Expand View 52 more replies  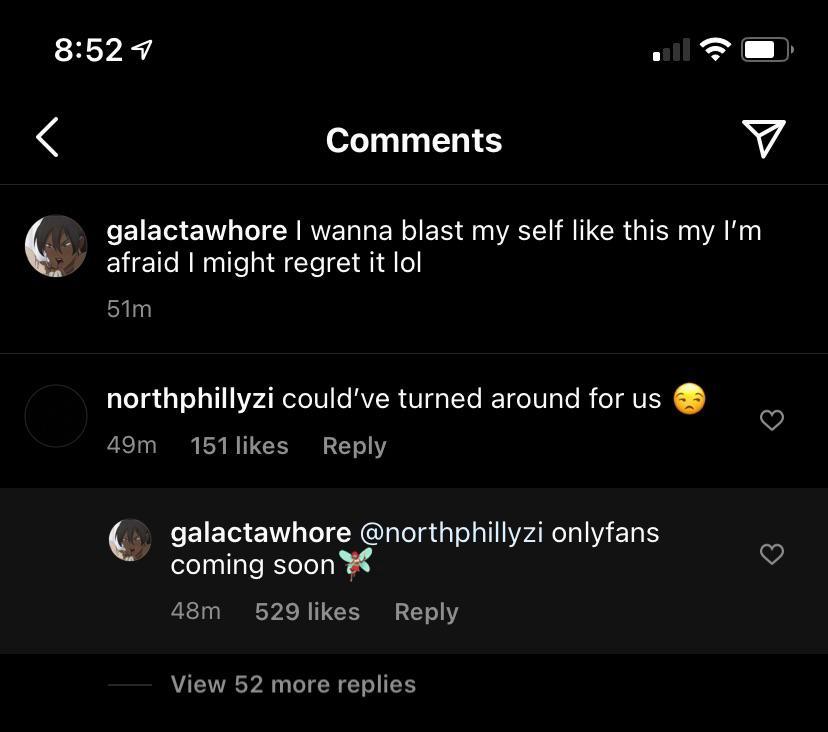pyautogui.click(x=293, y=685)
